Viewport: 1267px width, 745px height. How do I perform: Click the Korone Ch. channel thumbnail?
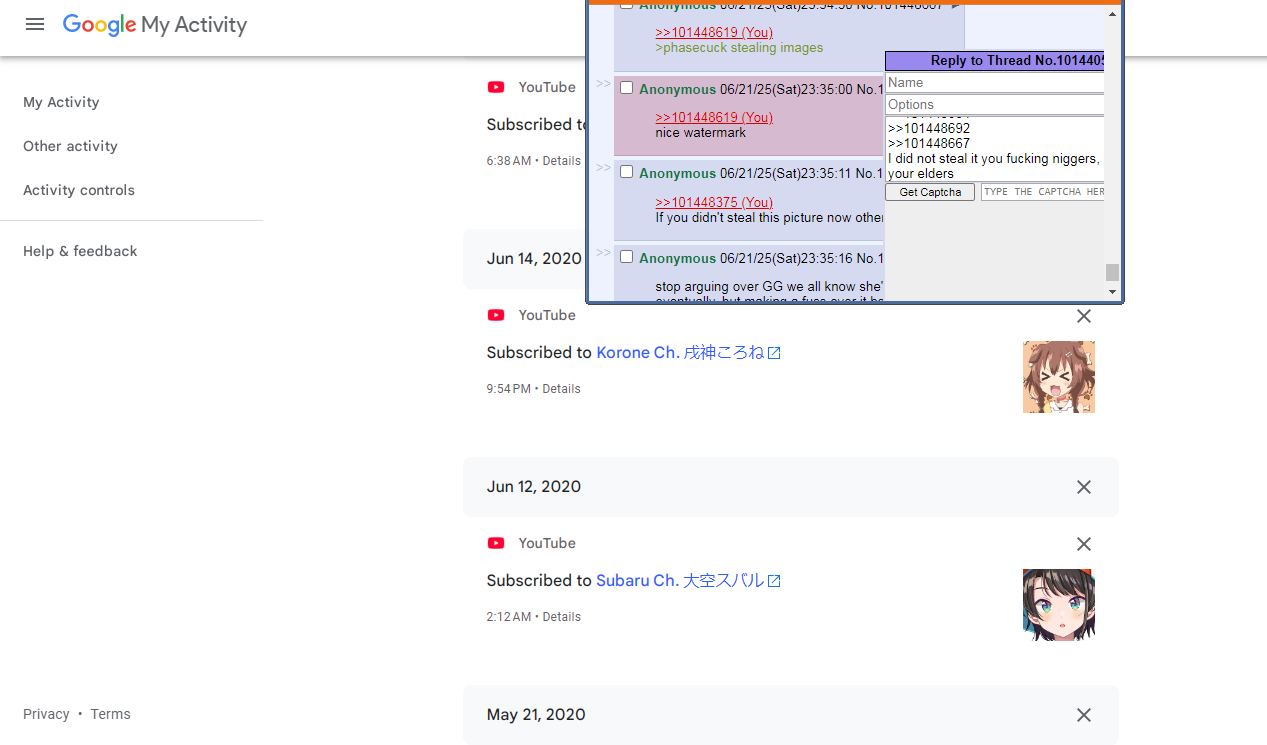[x=1059, y=377]
